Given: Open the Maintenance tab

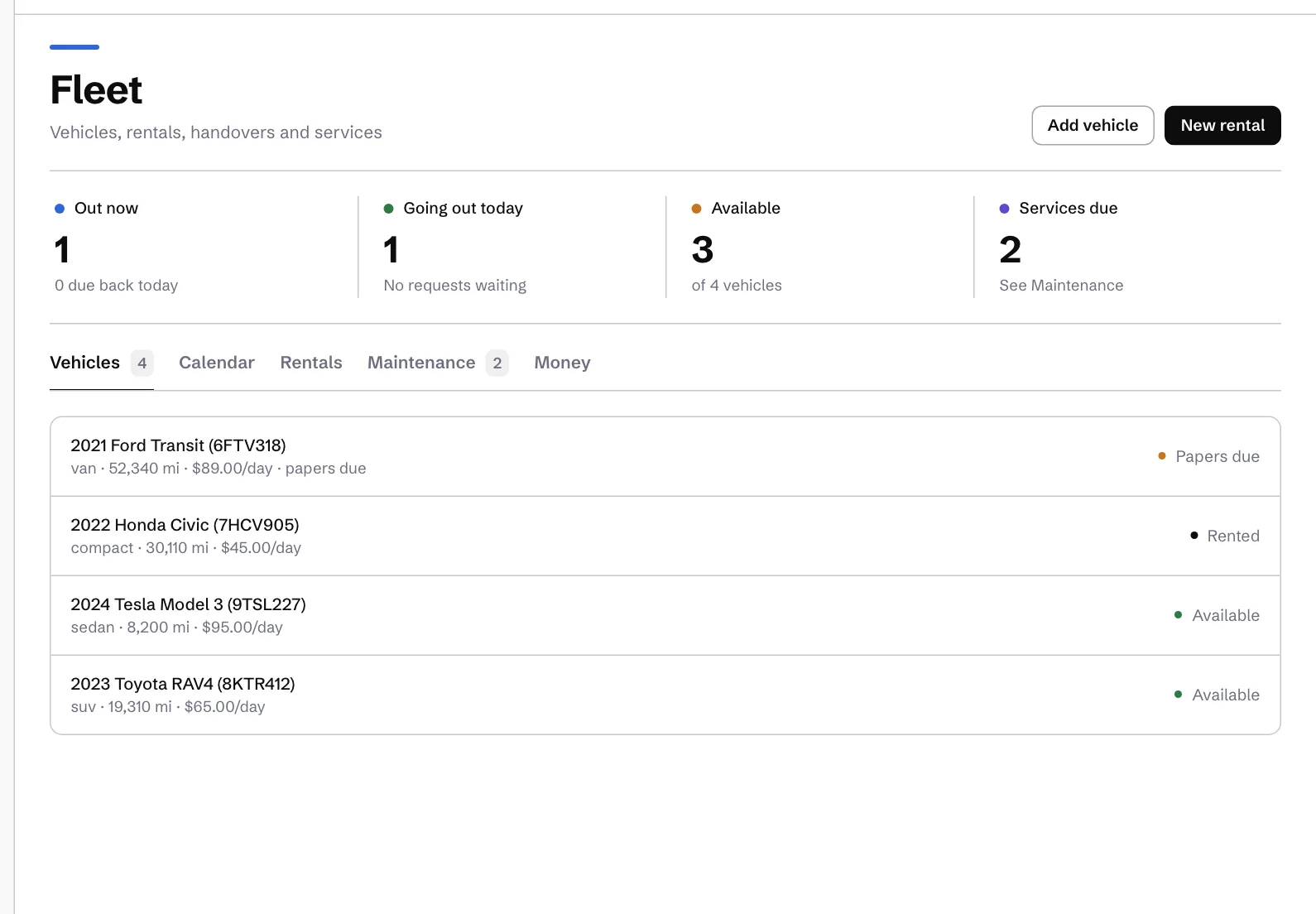Looking at the screenshot, I should (438, 363).
